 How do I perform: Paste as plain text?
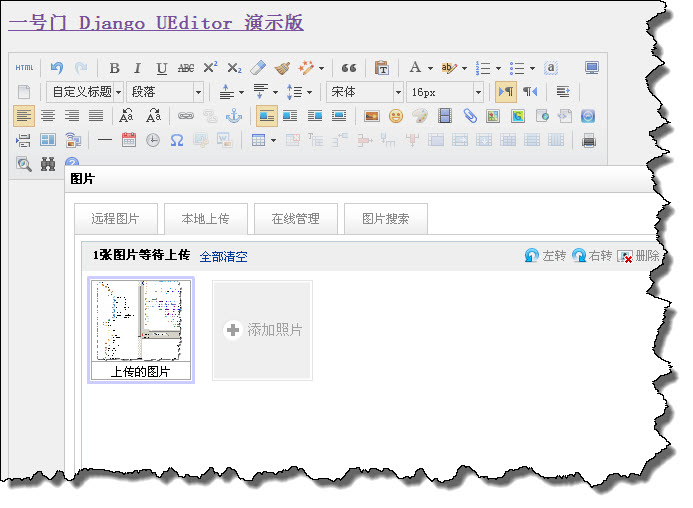(x=381, y=68)
